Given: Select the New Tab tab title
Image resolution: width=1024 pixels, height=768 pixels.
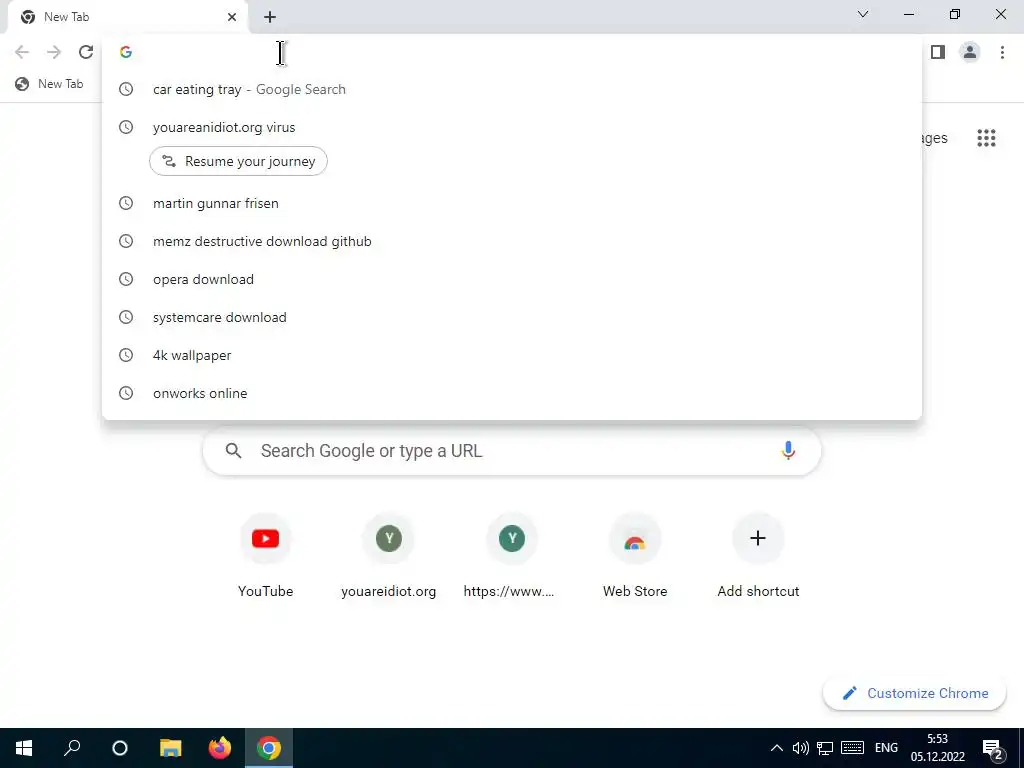Looking at the screenshot, I should [x=67, y=17].
